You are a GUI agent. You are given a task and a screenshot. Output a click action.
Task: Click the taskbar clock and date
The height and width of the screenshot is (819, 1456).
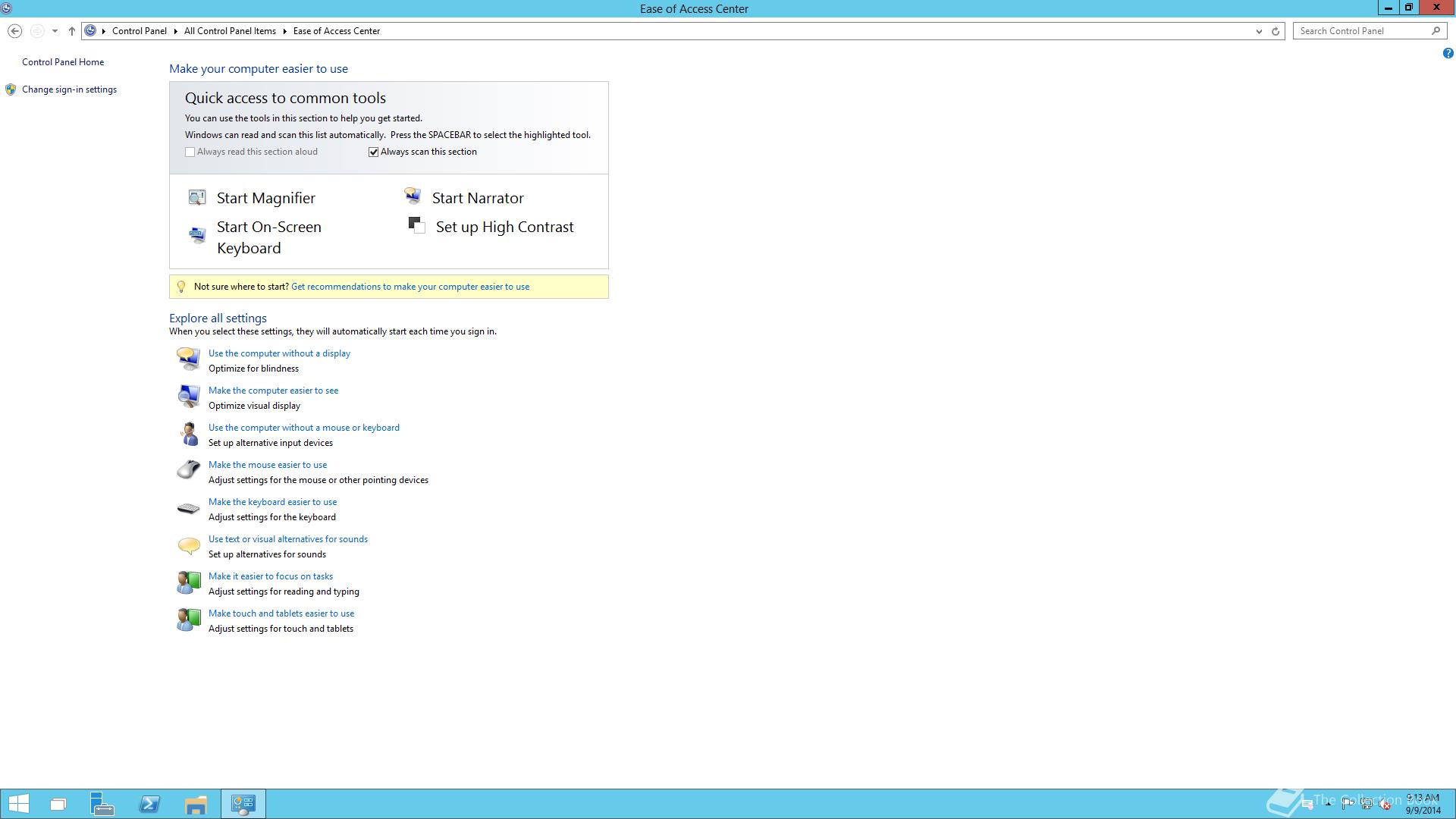pos(1423,804)
